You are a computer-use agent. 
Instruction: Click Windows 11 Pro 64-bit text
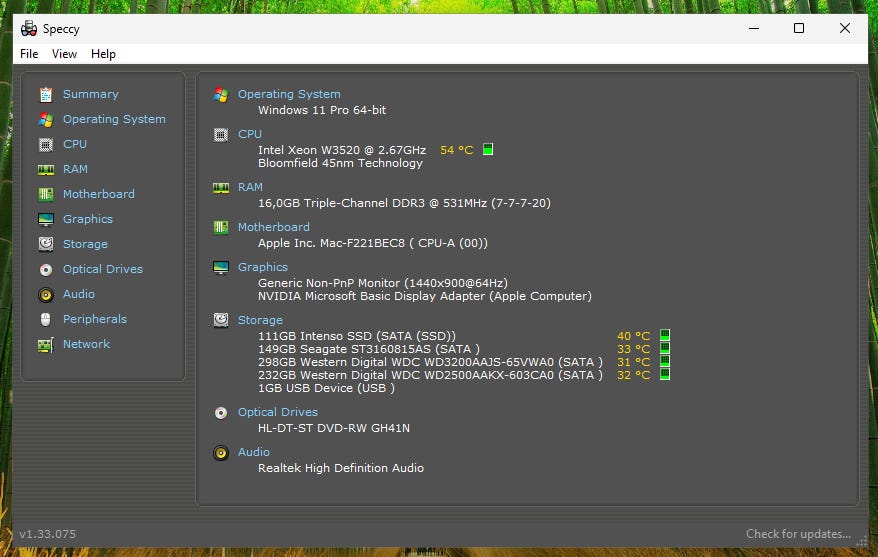322,110
